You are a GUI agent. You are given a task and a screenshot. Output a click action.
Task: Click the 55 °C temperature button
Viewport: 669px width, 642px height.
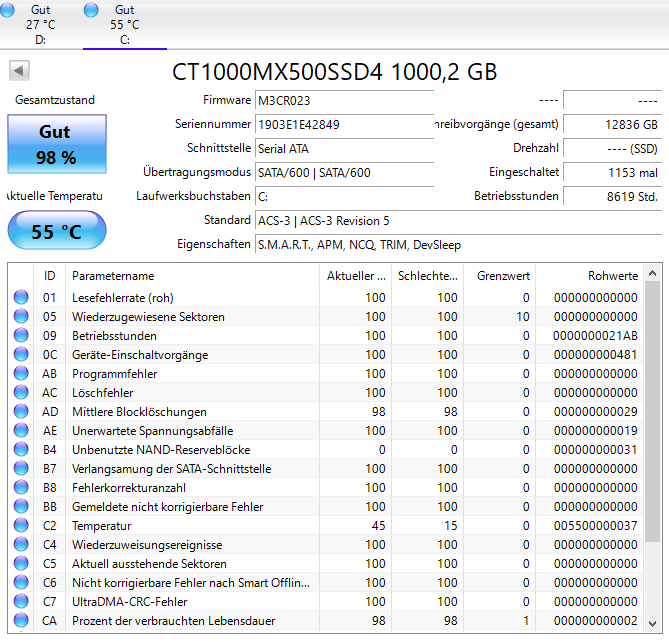point(57,230)
